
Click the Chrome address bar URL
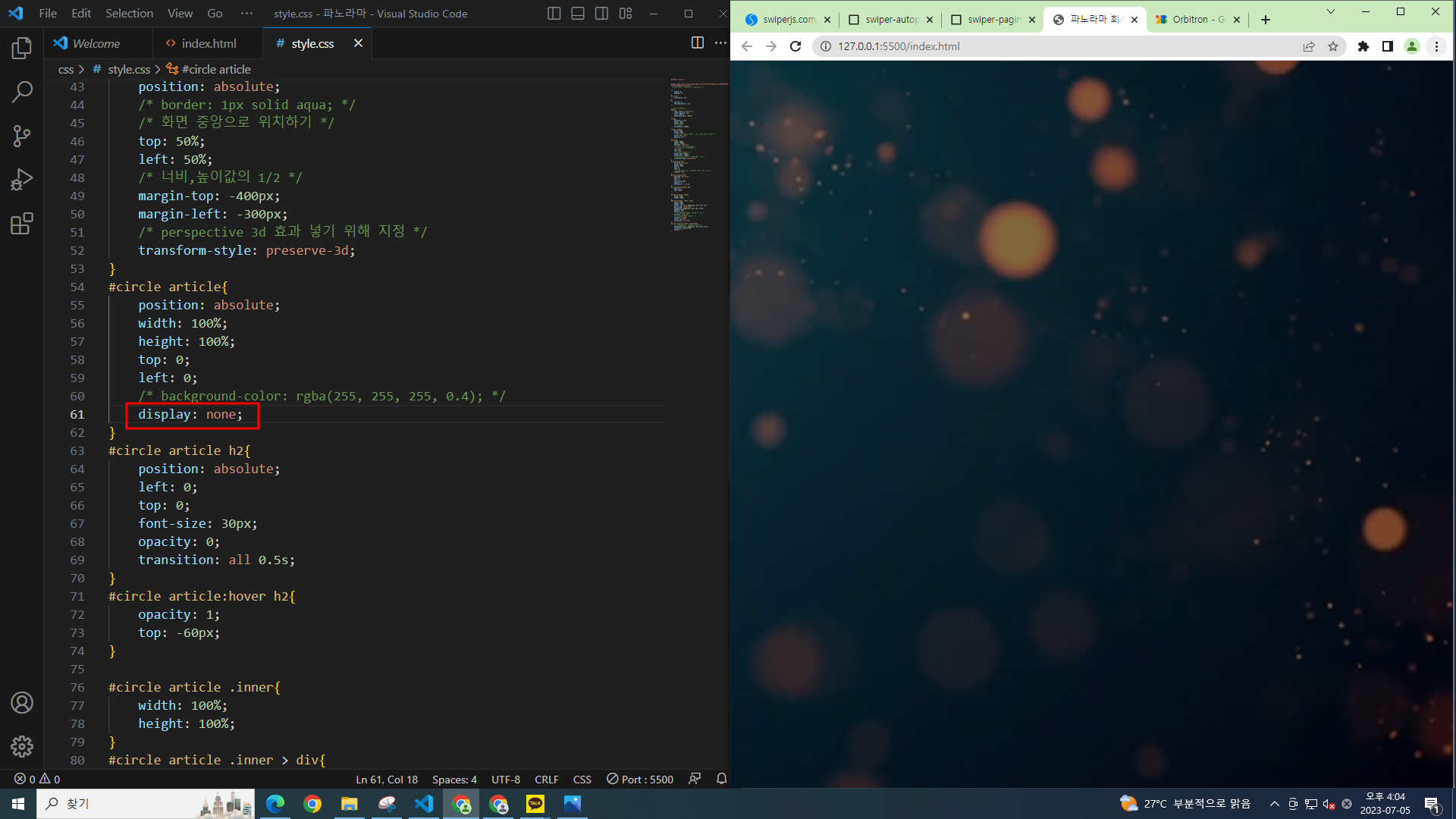tap(899, 46)
